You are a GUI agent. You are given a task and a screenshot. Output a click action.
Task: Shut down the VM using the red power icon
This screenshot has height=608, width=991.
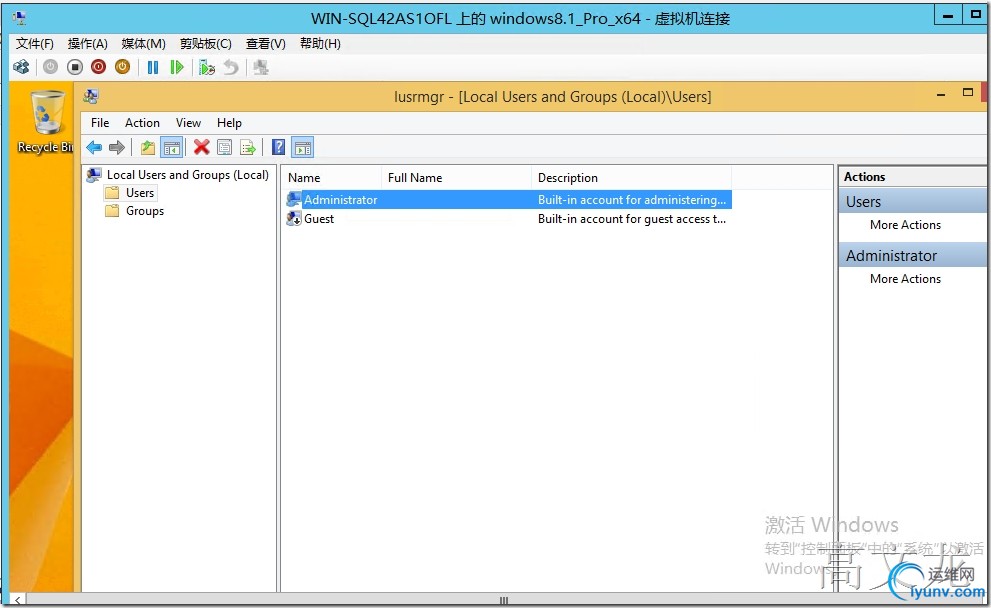[x=98, y=67]
